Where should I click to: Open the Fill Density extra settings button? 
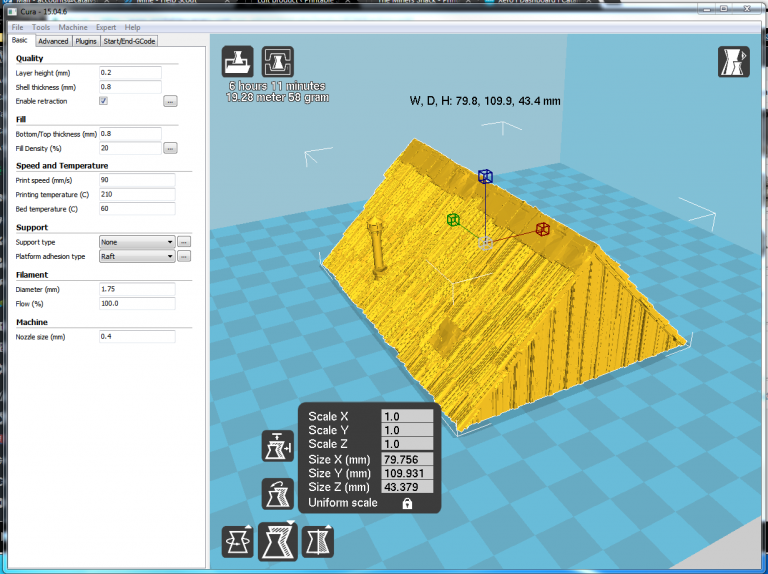coord(170,148)
